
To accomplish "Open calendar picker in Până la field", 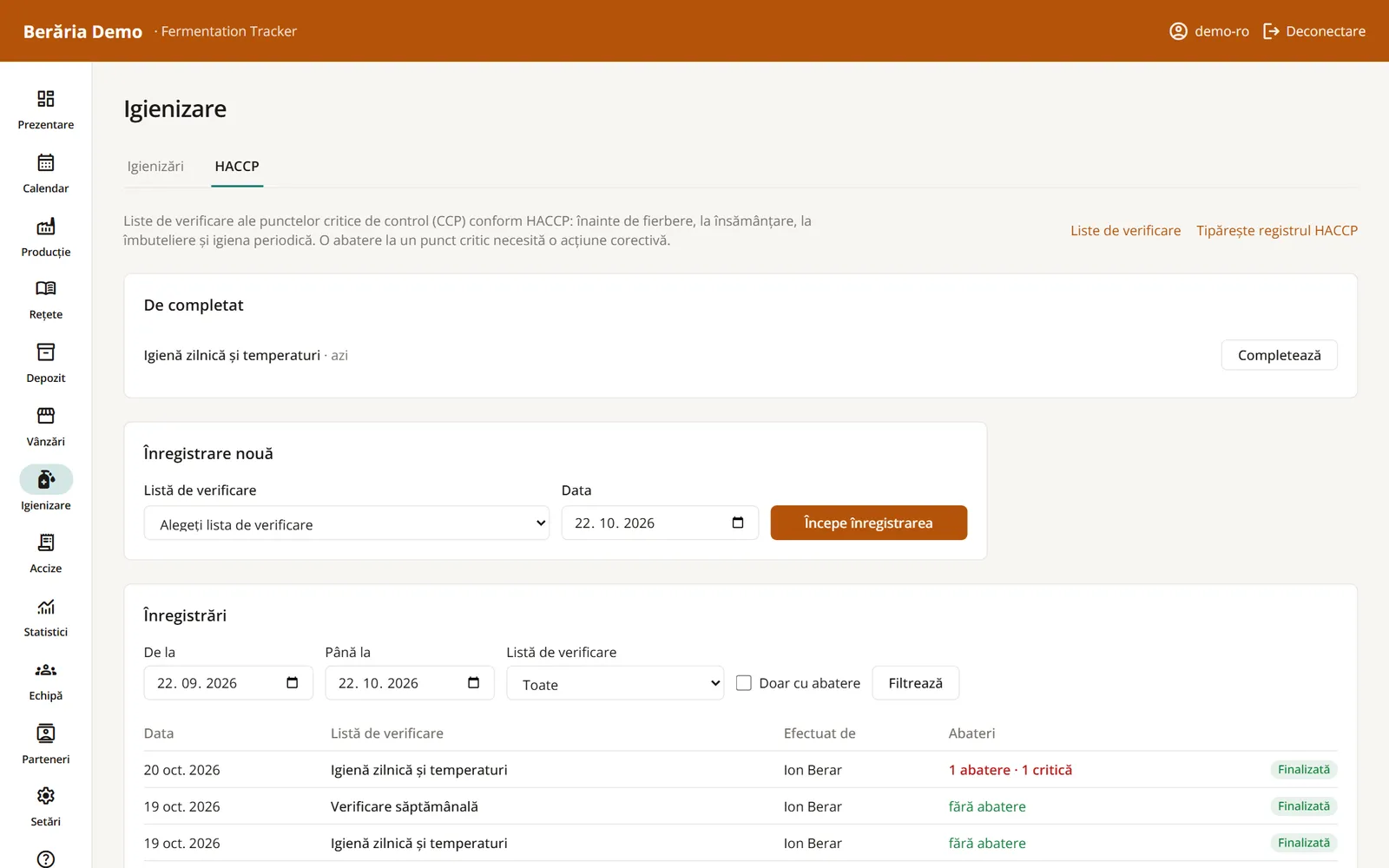I will 473,683.
